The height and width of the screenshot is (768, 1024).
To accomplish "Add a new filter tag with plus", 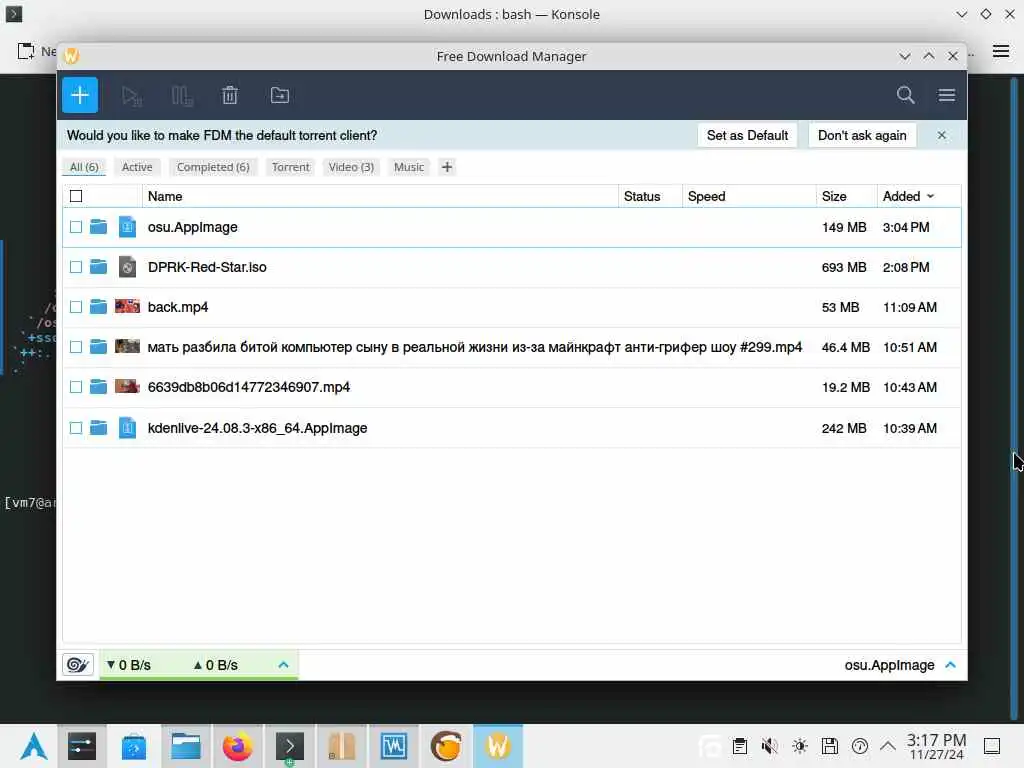I will (447, 167).
